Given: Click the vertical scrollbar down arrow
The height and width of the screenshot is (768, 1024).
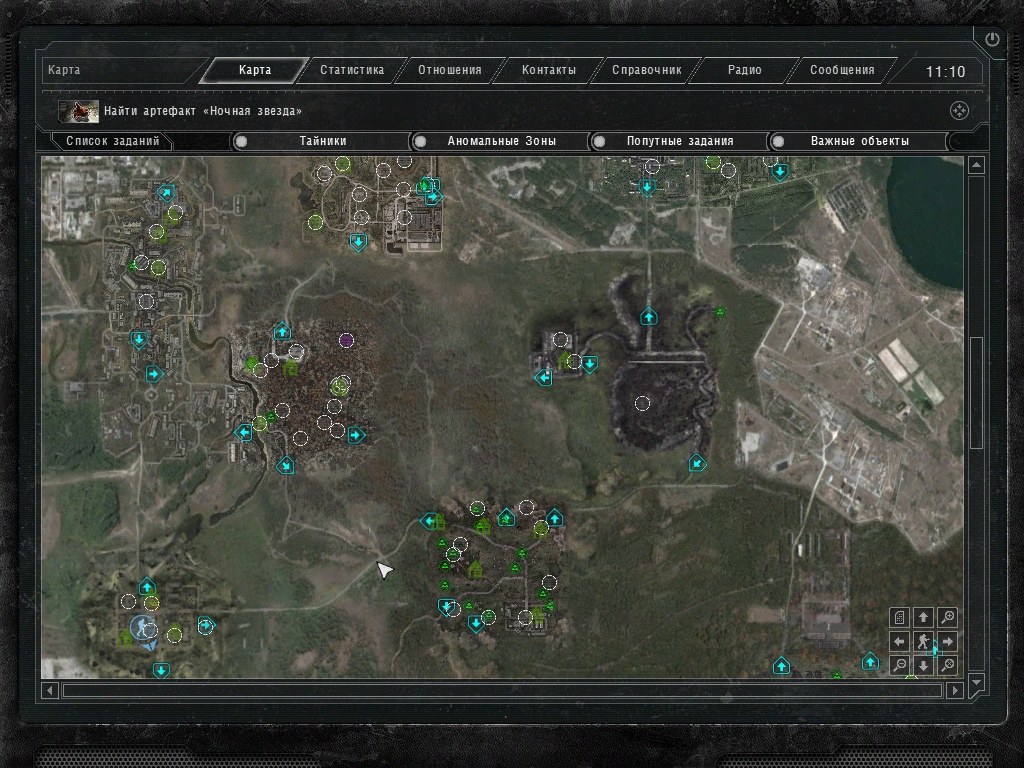Looking at the screenshot, I should coord(976,682).
